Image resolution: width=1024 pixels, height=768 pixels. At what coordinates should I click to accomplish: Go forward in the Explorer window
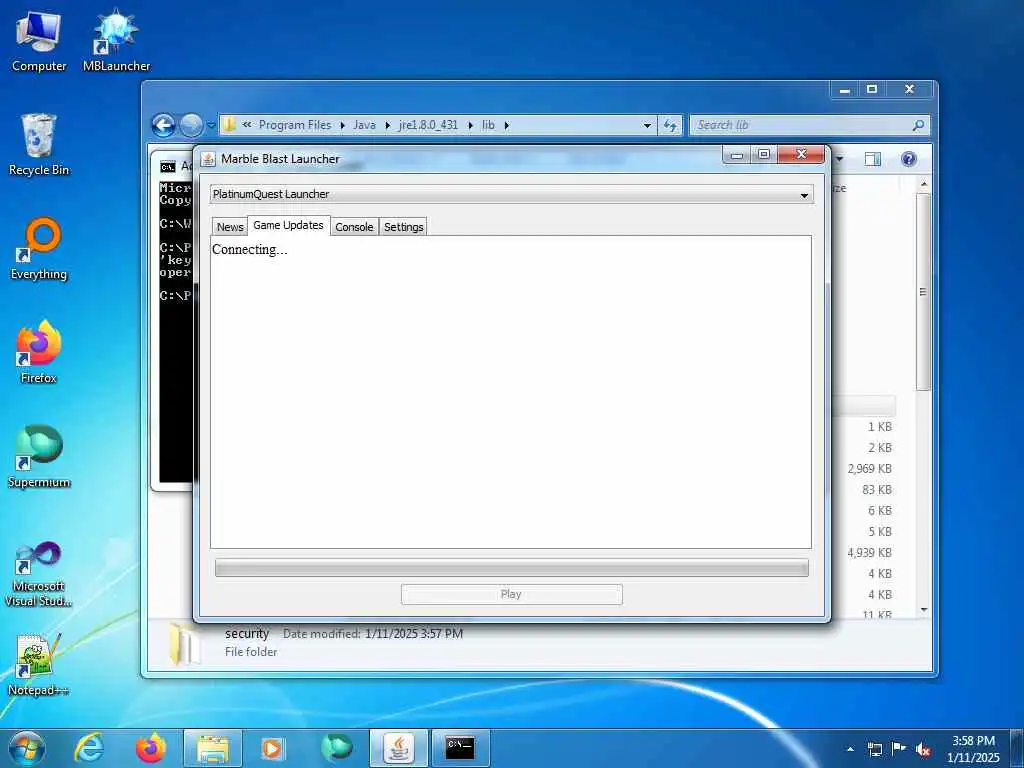(x=191, y=125)
